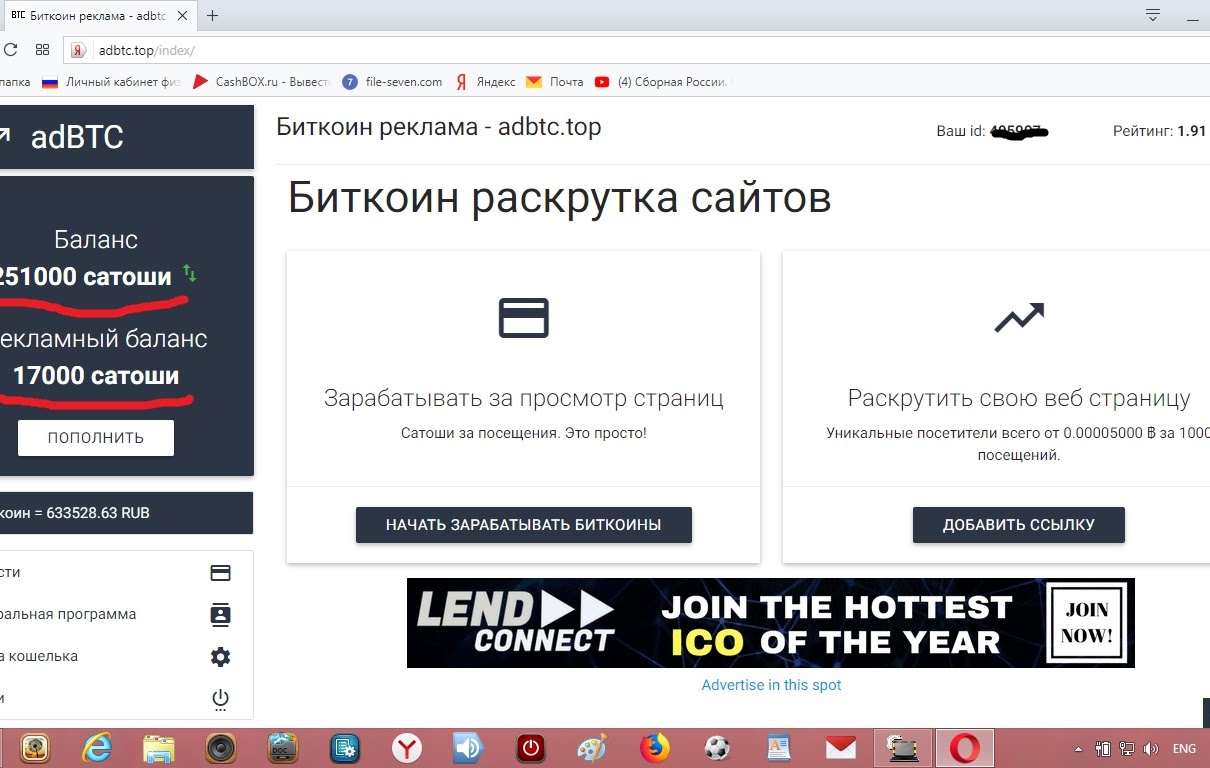Open referral program contact-card icon

(221, 615)
